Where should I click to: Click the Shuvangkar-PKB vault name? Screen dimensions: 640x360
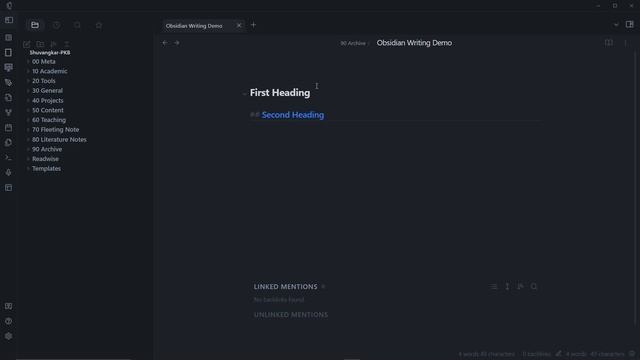click(50, 53)
